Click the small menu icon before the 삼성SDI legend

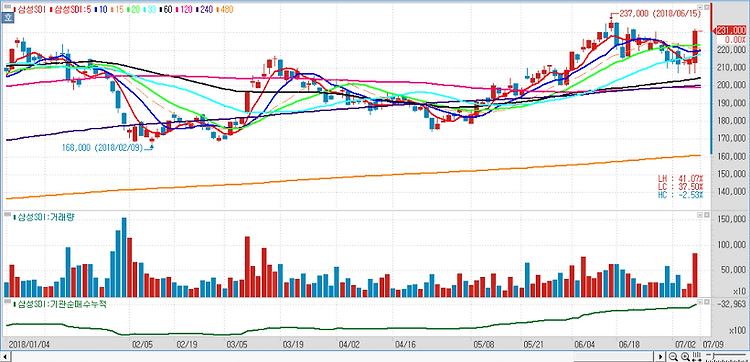coord(8,7)
